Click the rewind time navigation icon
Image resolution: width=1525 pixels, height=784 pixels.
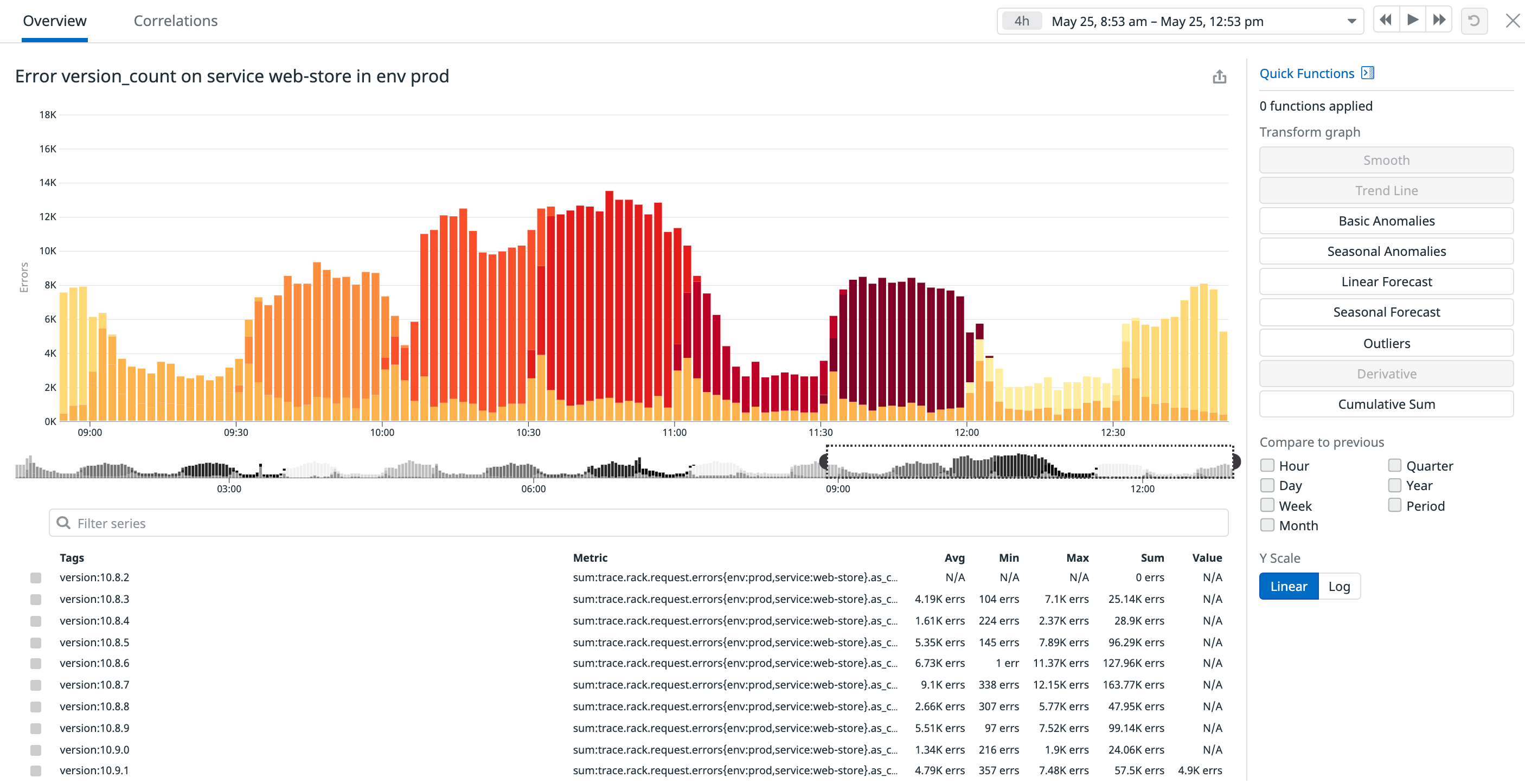click(1385, 20)
